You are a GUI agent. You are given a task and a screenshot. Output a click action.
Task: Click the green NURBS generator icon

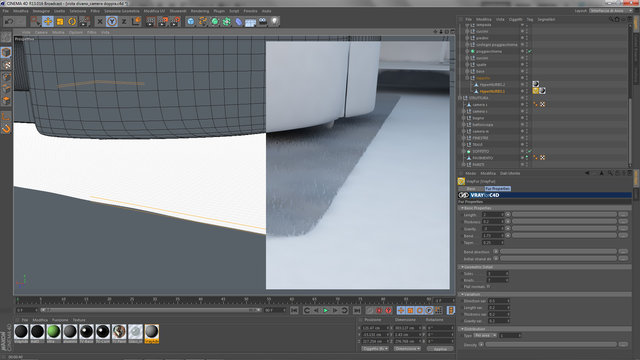point(215,21)
